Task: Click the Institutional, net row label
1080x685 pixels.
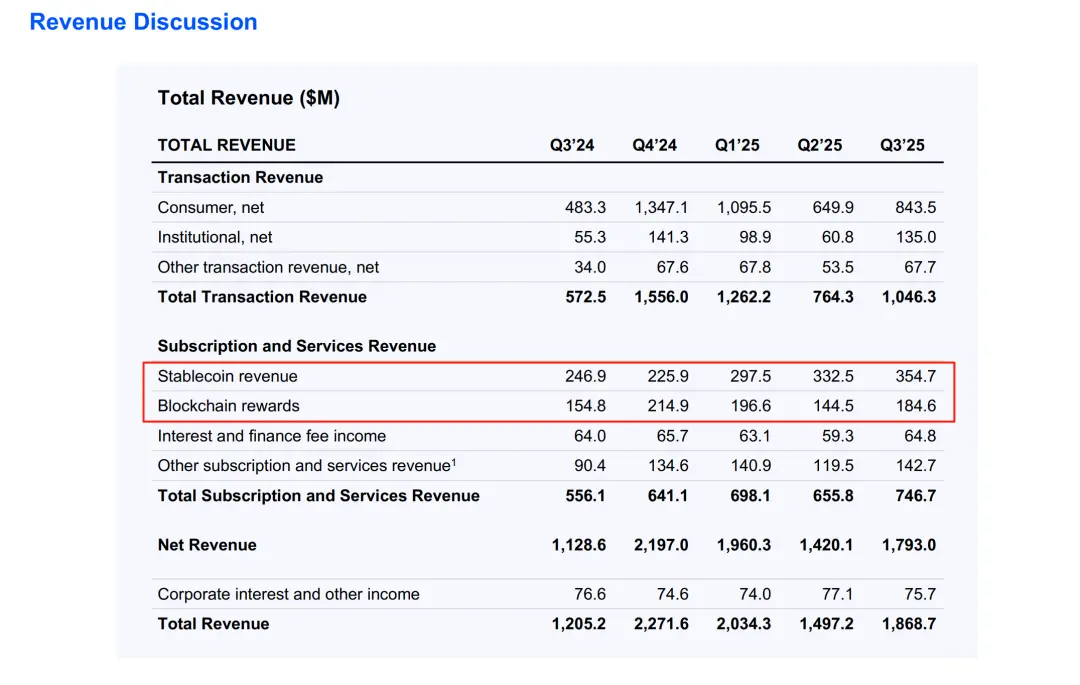Action: (215, 237)
